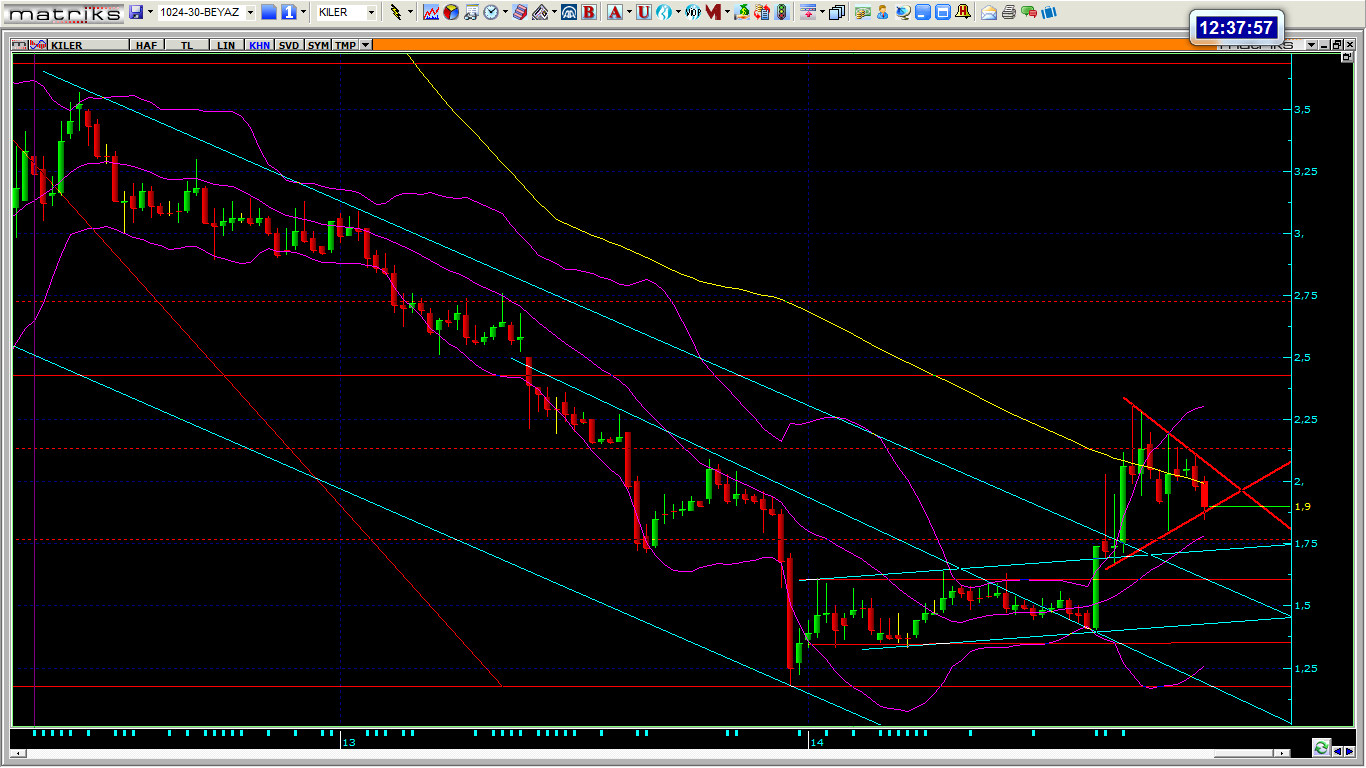Open the 1024-30-BEYAZ template dropdown
The height and width of the screenshot is (768, 1366).
click(250, 12)
